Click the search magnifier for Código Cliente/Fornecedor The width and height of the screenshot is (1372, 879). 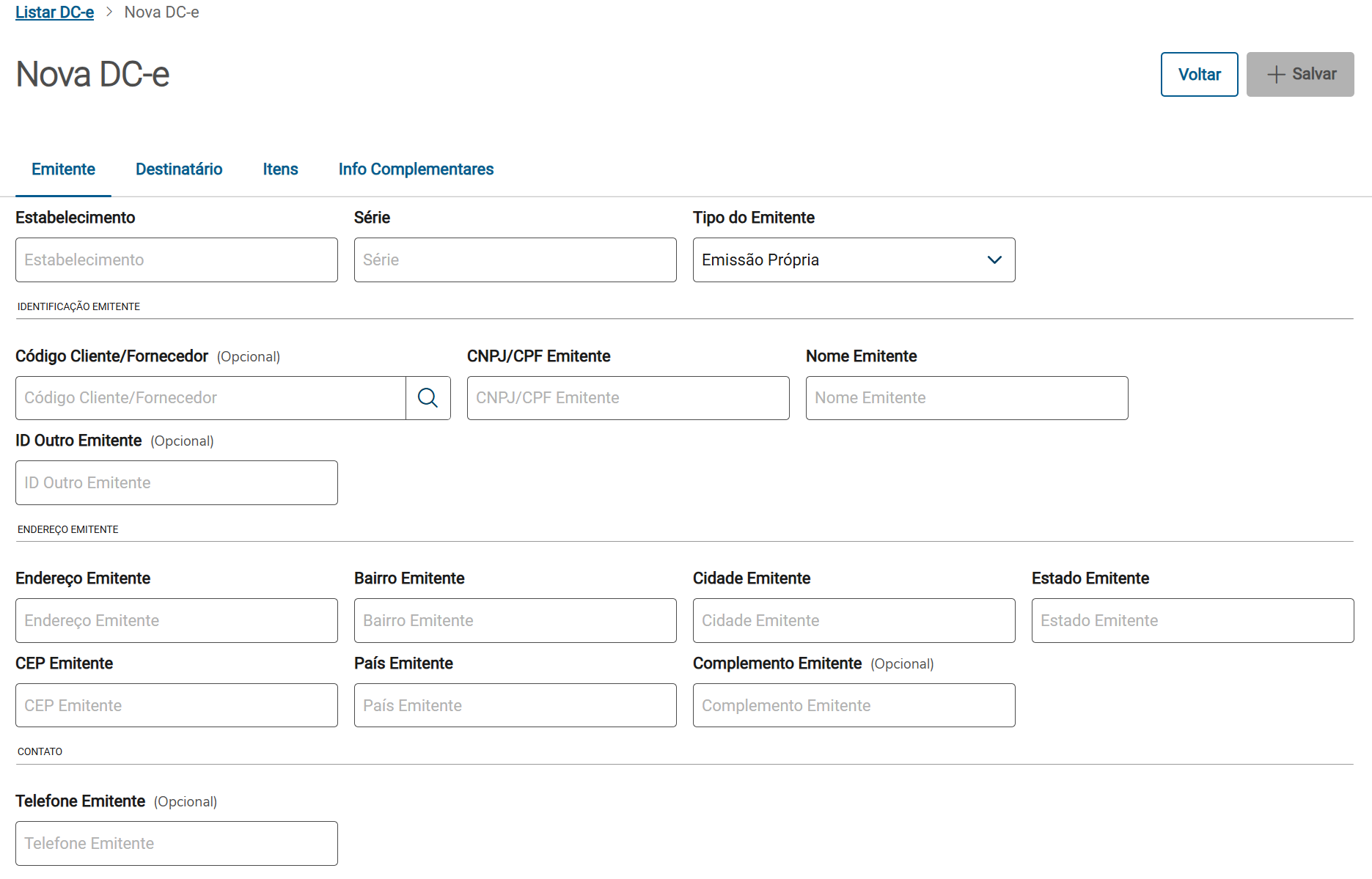point(428,398)
